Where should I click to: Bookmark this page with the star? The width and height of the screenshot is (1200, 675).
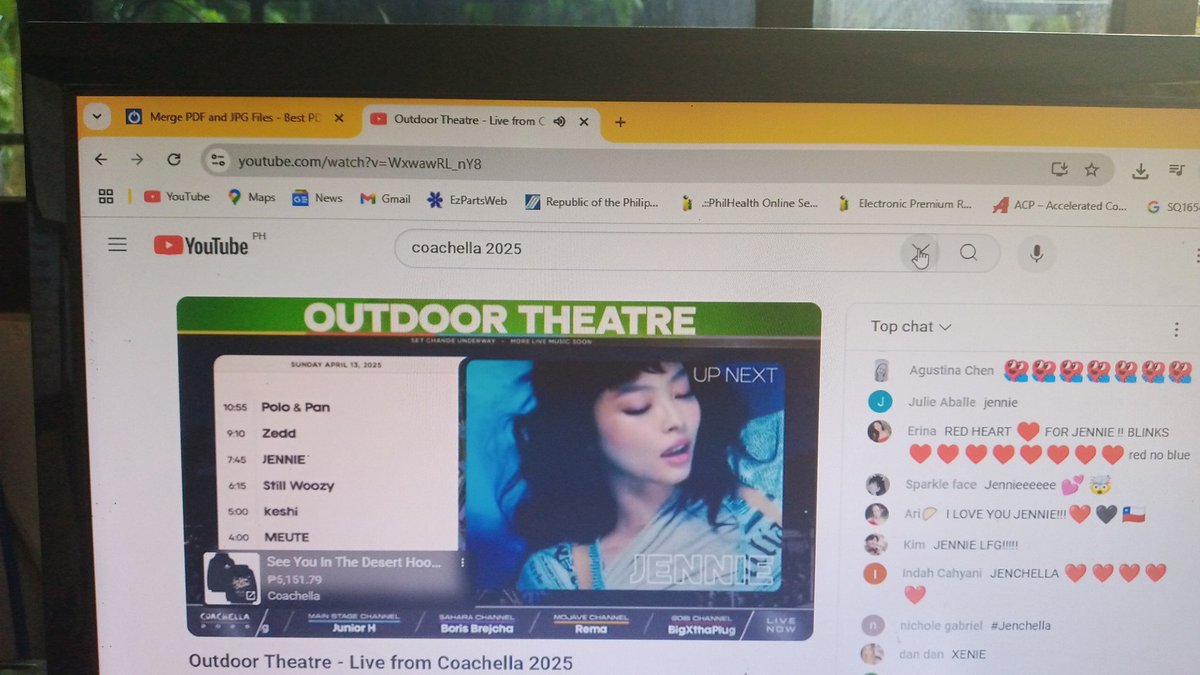(1092, 170)
